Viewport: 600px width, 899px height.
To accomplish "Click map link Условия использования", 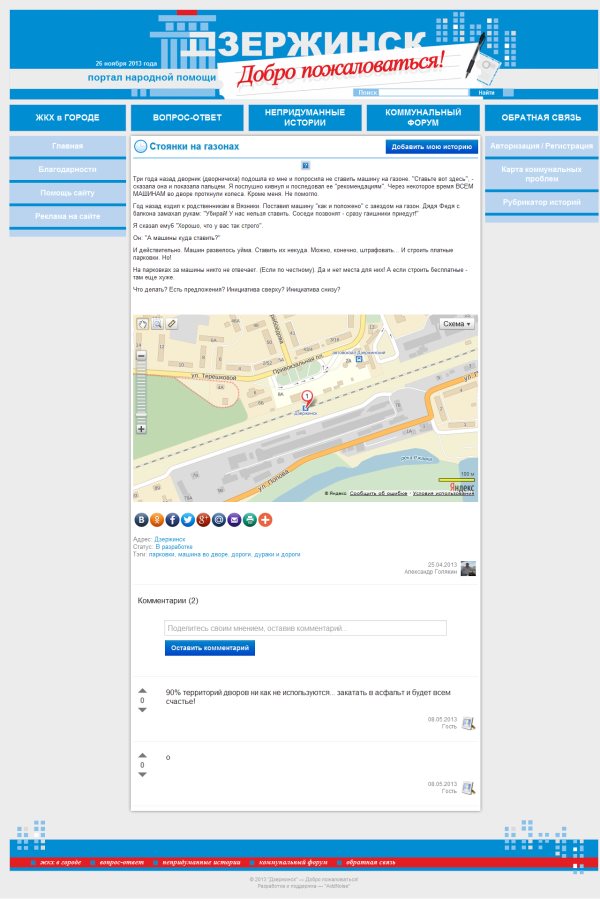I will [x=443, y=493].
